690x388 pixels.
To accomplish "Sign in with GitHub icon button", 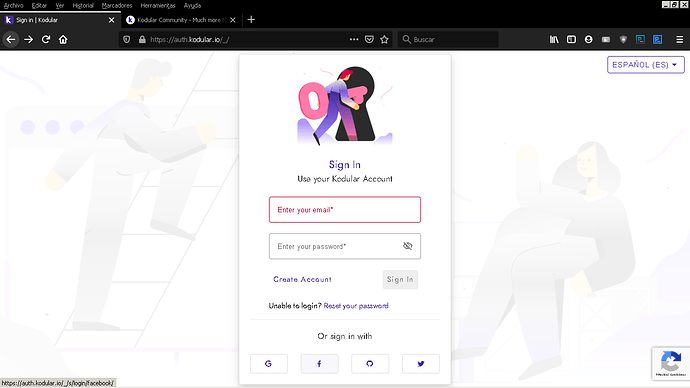I will [370, 364].
